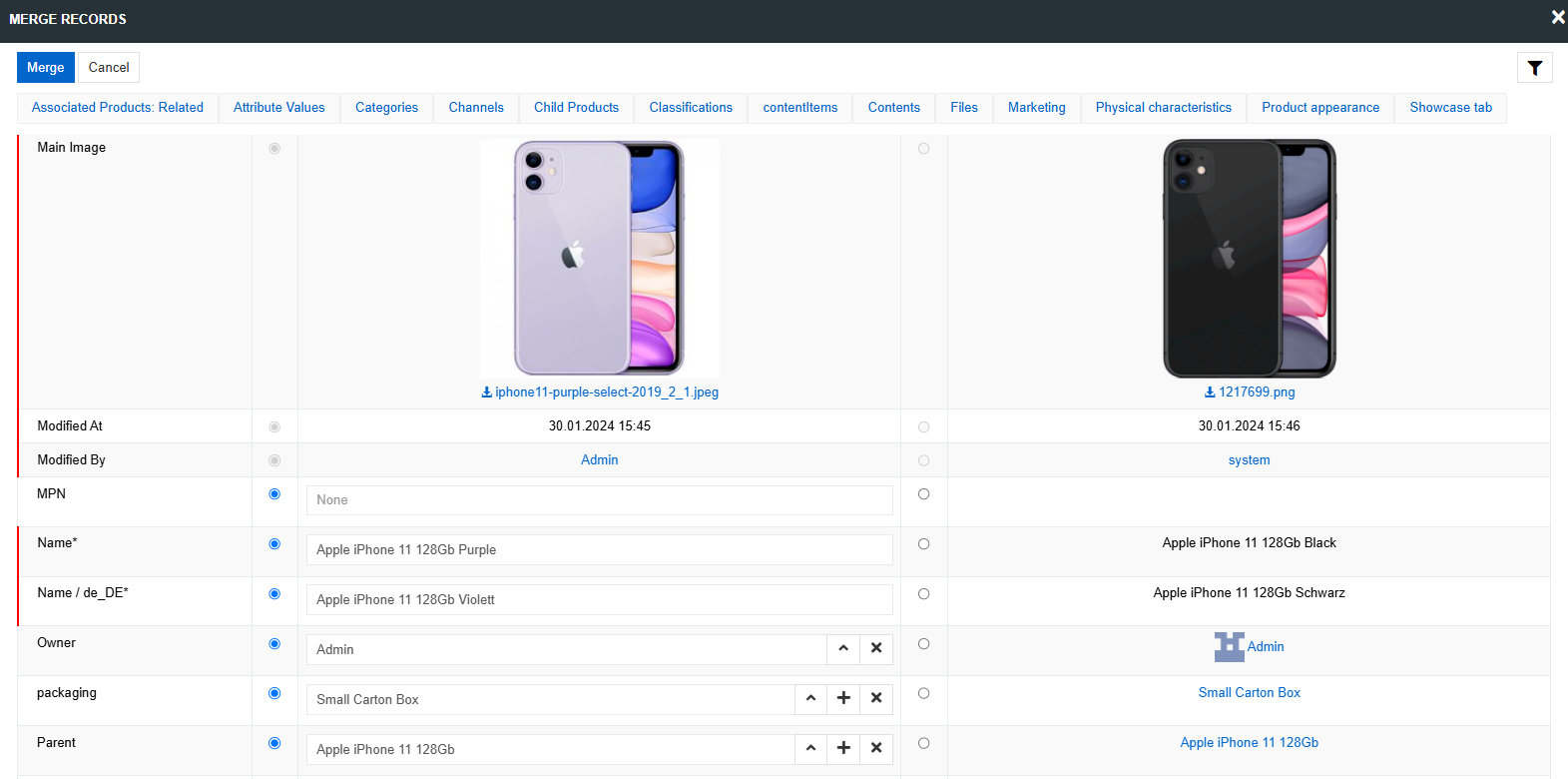Open the filter icon button
This screenshot has height=779, width=1568.
coord(1534,68)
